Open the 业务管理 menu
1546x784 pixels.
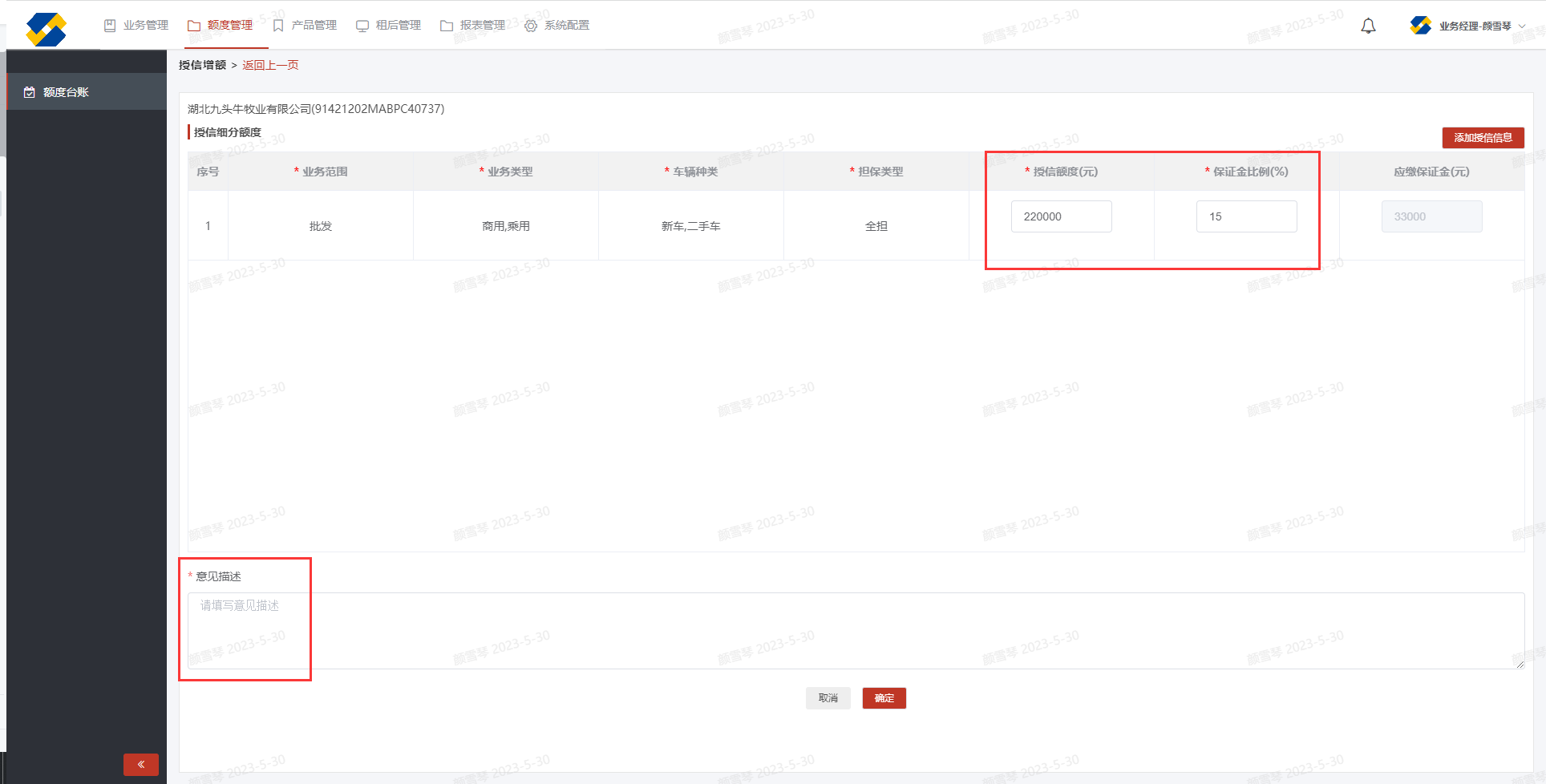pos(136,26)
